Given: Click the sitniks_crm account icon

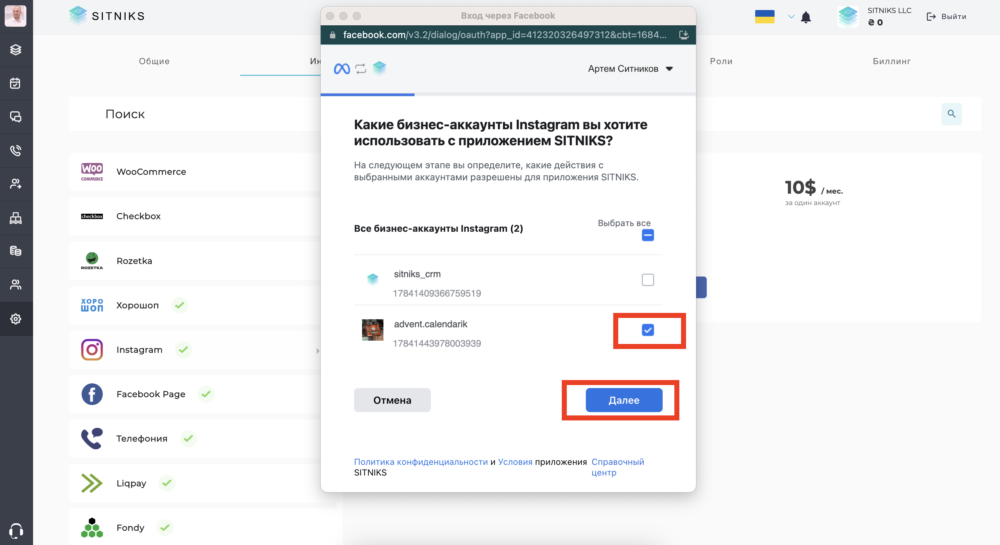Looking at the screenshot, I should coord(372,279).
